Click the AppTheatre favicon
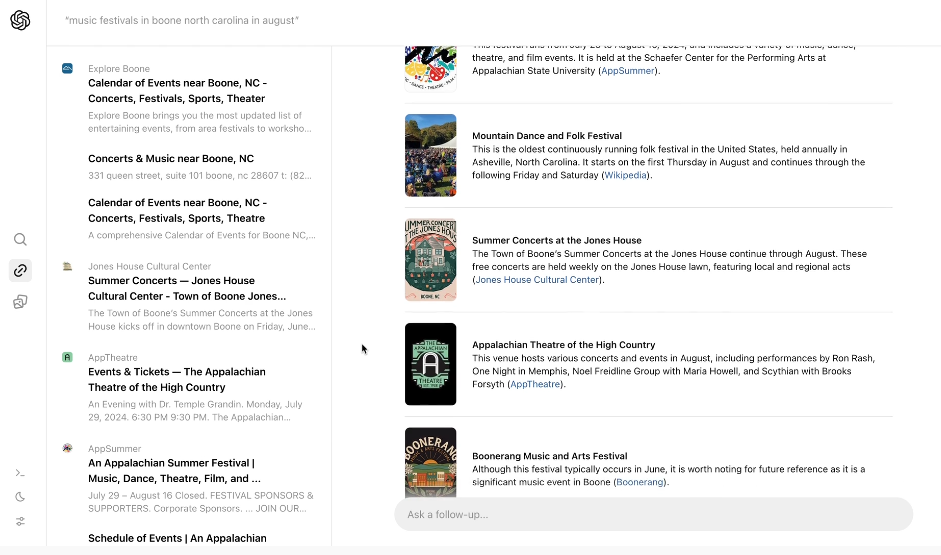 (67, 357)
